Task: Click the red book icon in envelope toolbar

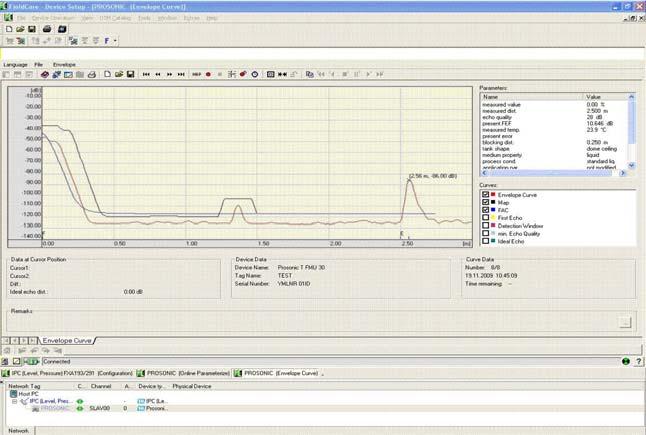Action: coord(45,74)
